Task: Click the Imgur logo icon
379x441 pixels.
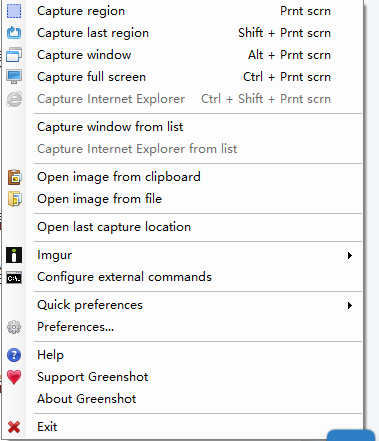Action: coord(14,255)
